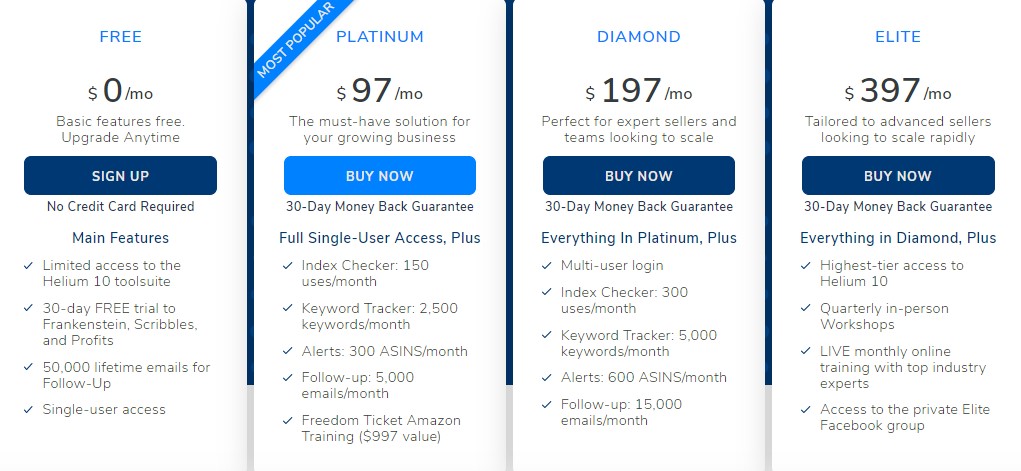Viewport: 1021px width, 471px height.
Task: Click the checkmark beside Multi-user login
Action: [547, 266]
